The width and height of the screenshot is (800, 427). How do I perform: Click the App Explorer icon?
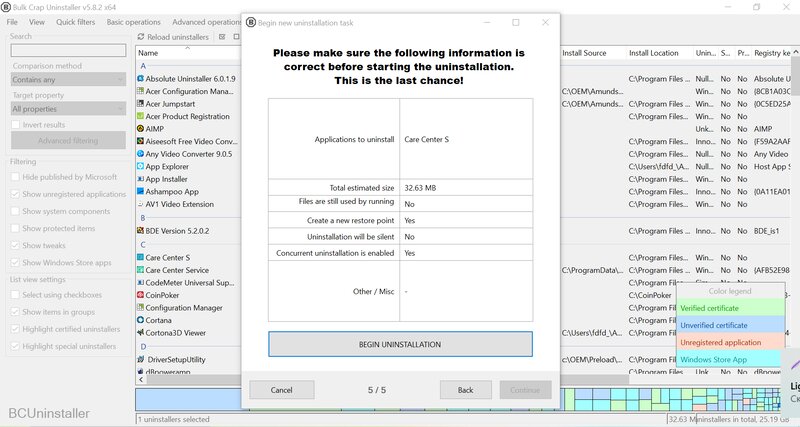(x=140, y=166)
